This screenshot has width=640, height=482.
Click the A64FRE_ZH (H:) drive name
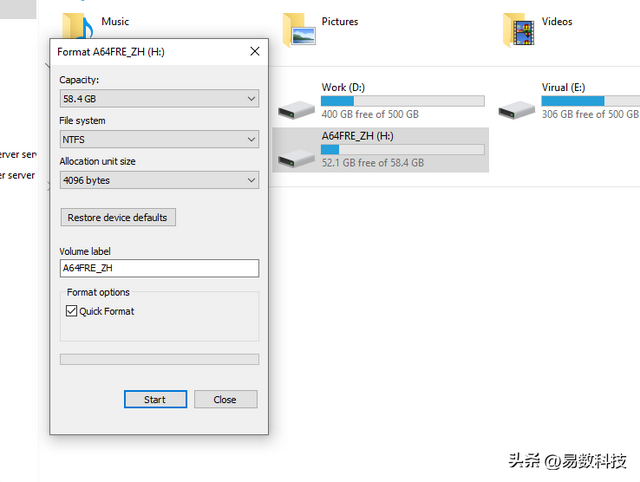tap(357, 136)
